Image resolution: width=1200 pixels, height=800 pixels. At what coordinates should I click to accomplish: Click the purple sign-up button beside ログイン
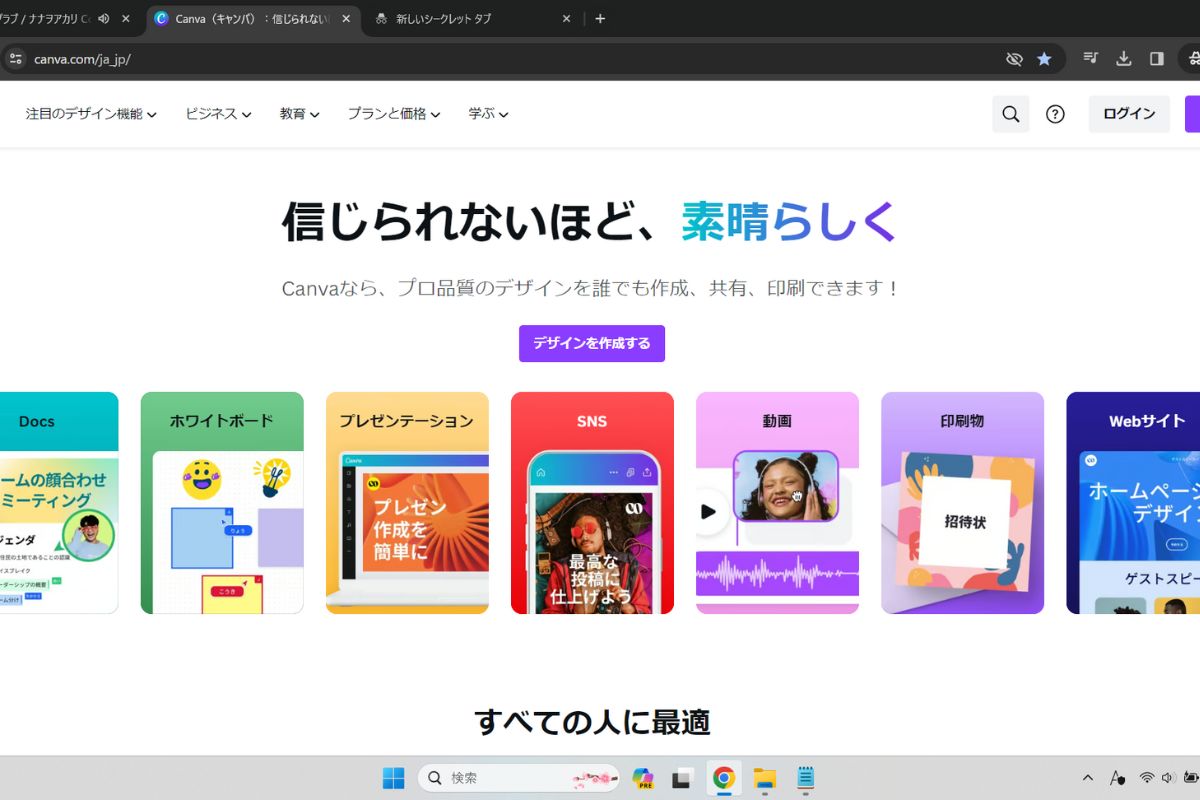coord(1192,114)
